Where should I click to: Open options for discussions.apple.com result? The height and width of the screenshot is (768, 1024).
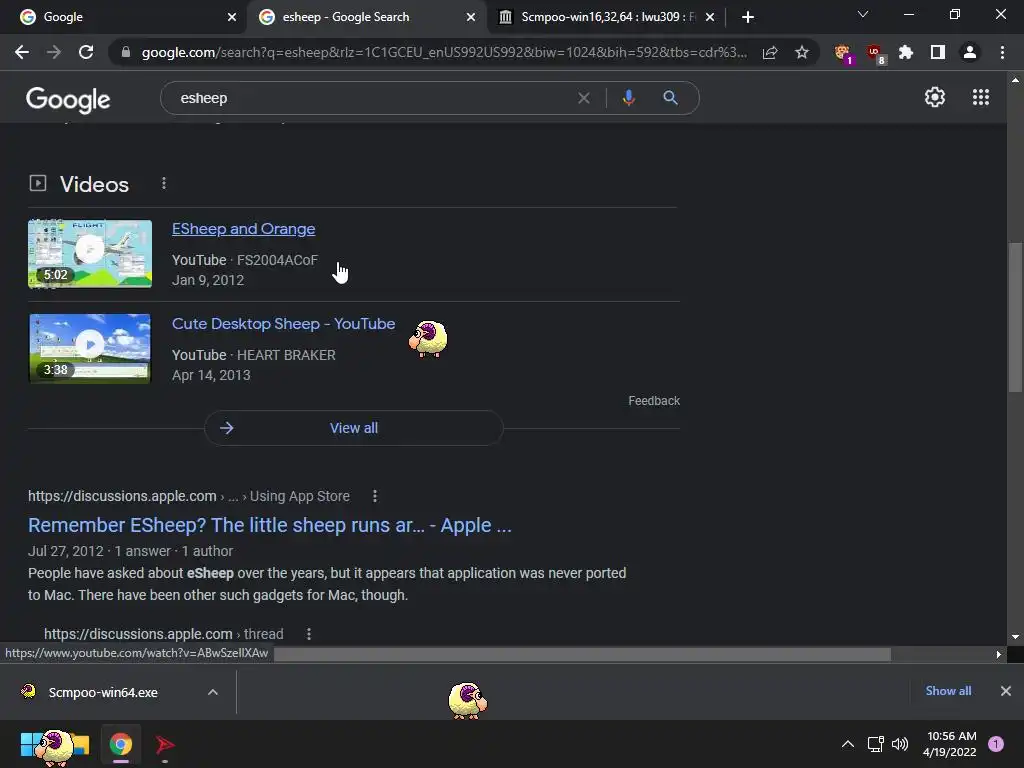(375, 496)
